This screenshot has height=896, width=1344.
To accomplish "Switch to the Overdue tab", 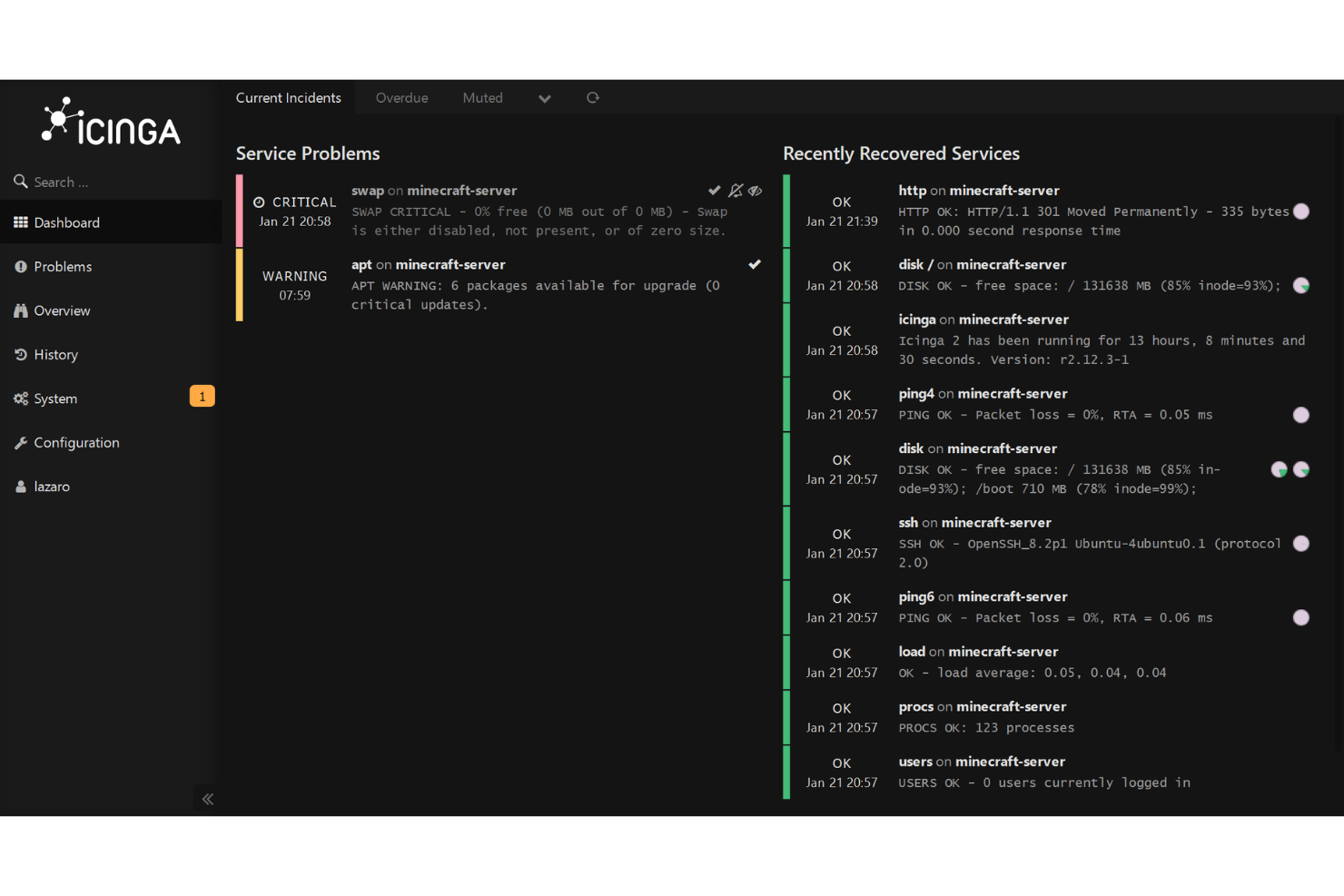I will tap(401, 97).
